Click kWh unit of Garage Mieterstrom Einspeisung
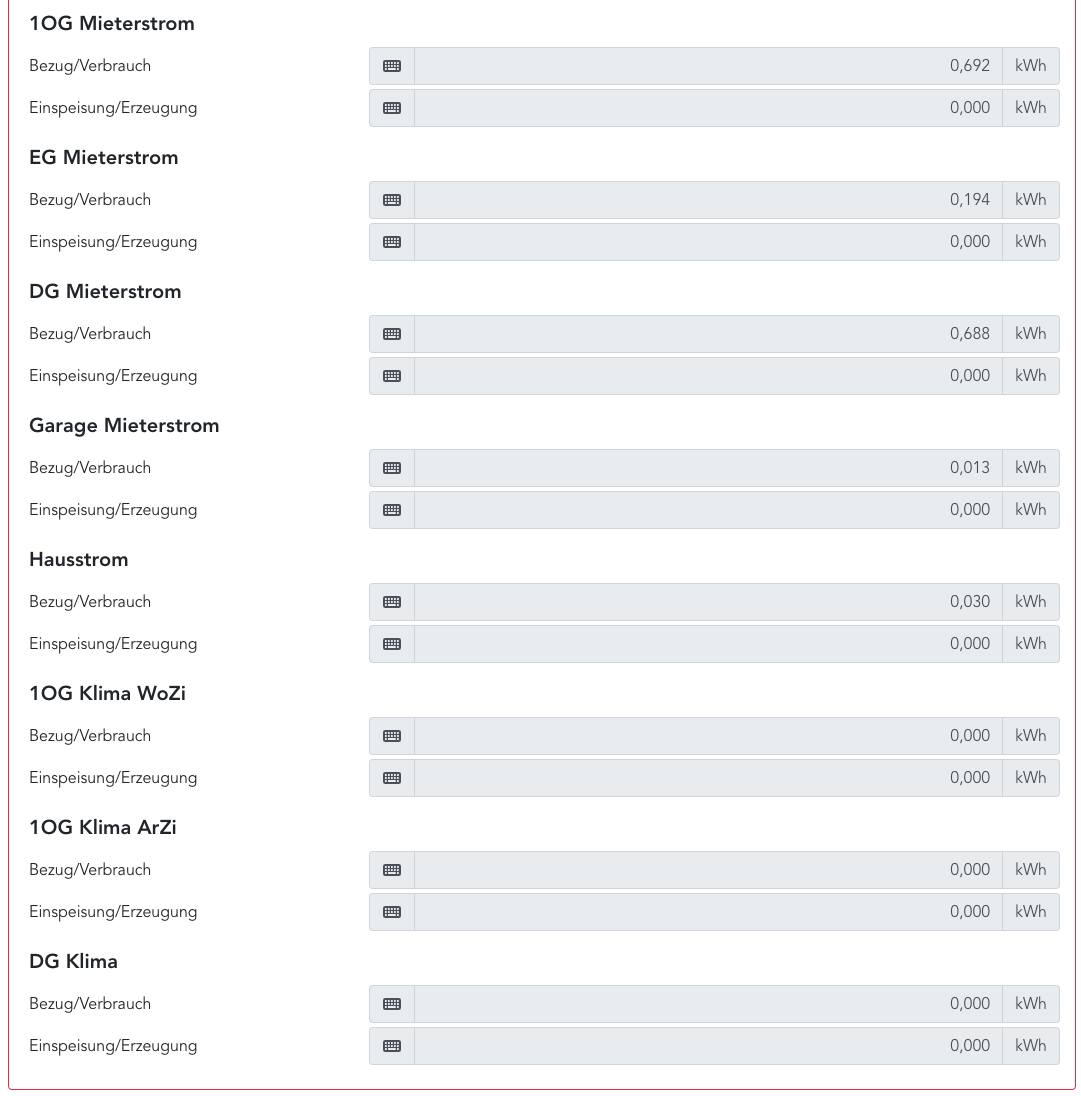The height and width of the screenshot is (1096, 1081). tap(1030, 510)
